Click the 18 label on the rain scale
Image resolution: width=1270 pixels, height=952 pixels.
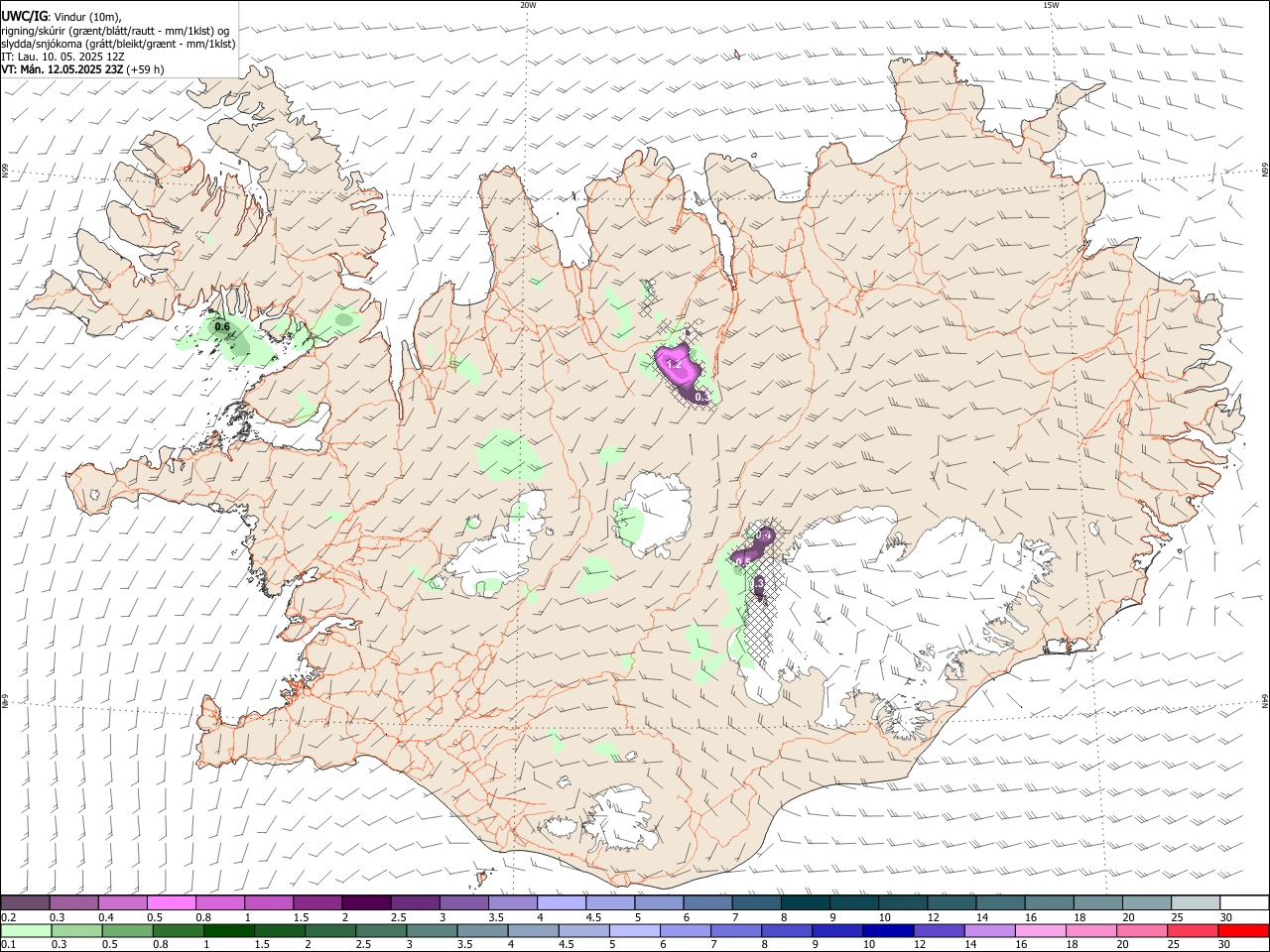pos(1074,945)
